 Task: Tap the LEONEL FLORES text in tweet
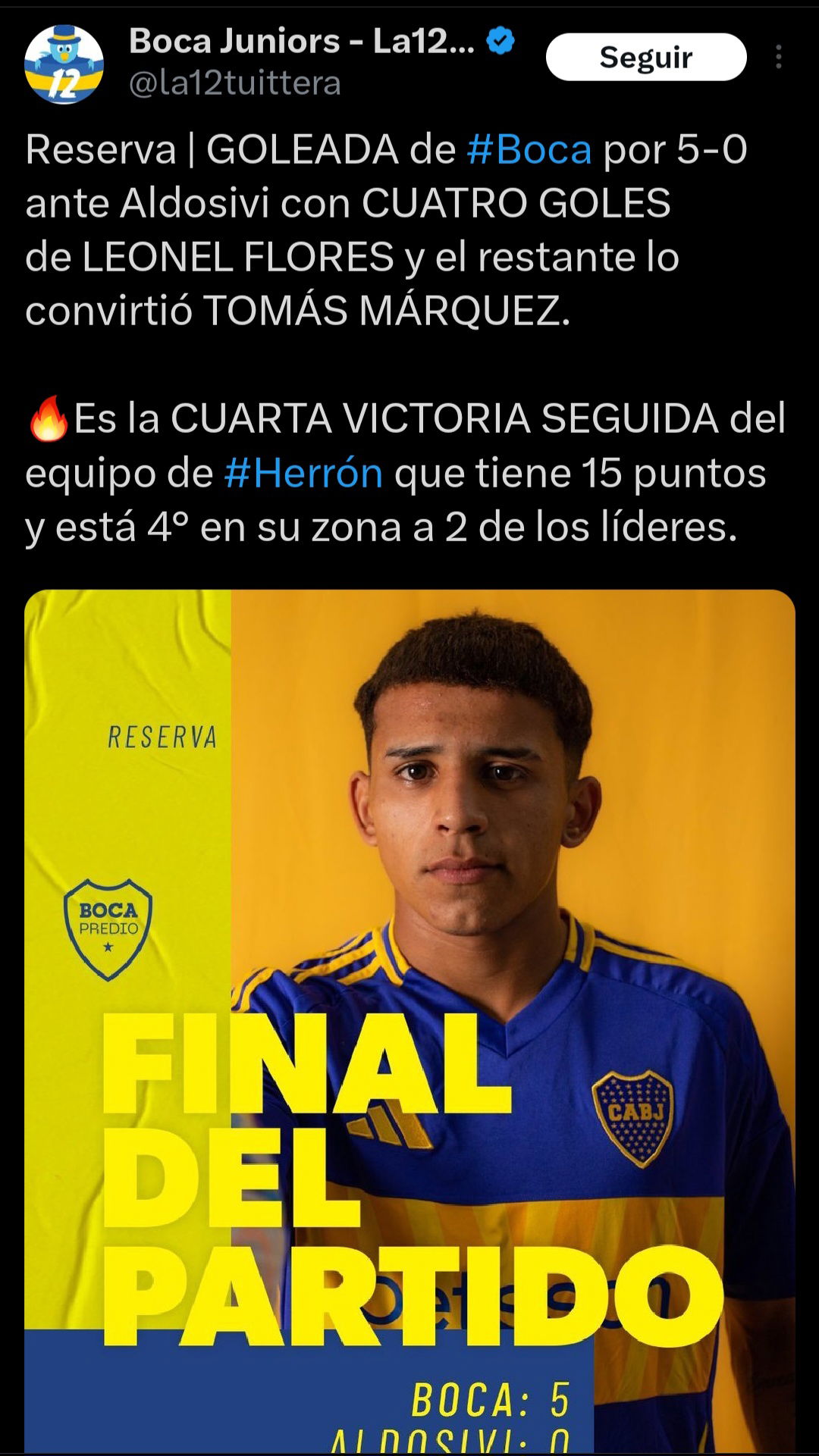click(238, 257)
